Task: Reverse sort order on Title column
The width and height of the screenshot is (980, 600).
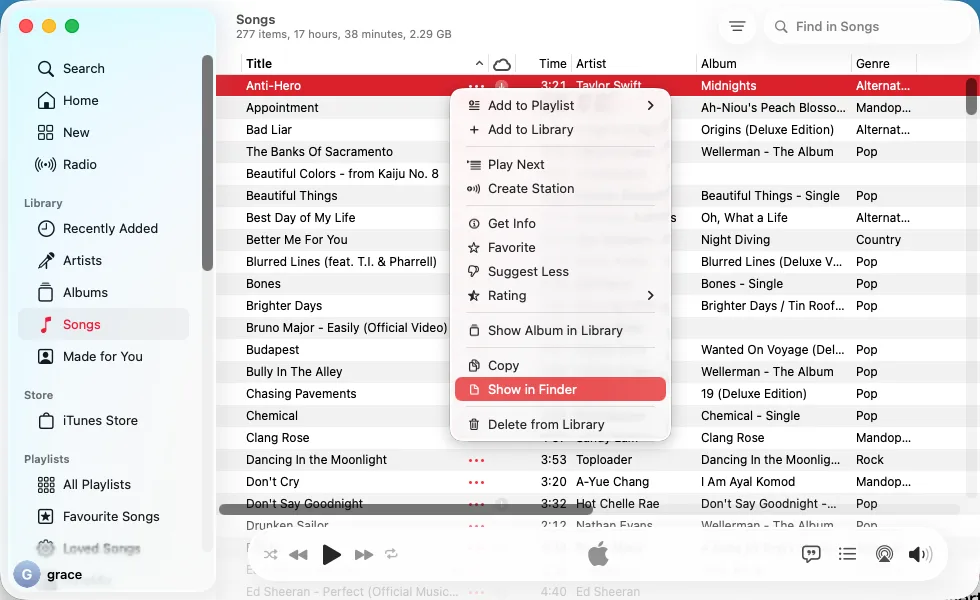Action: coord(478,63)
